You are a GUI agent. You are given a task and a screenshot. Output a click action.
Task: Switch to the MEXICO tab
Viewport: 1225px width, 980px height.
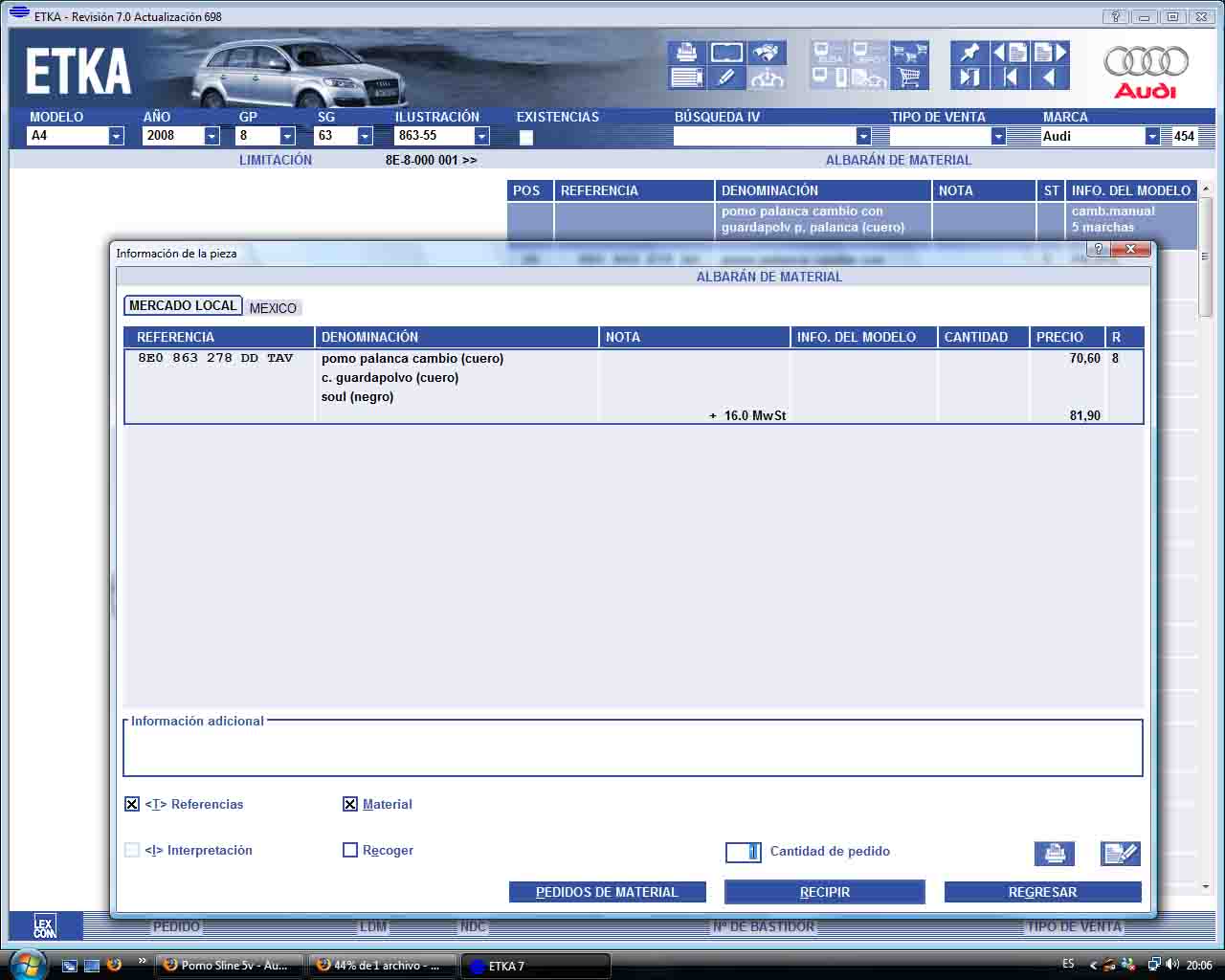tap(273, 308)
